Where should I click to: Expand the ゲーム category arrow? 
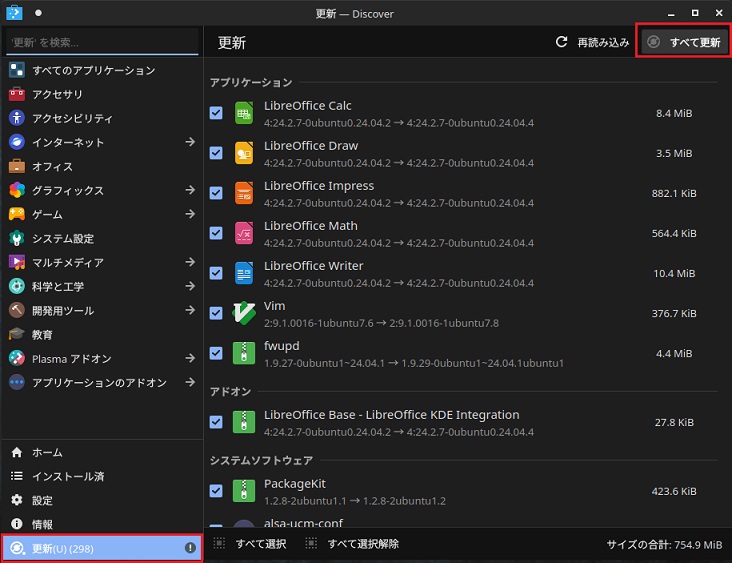(190, 214)
